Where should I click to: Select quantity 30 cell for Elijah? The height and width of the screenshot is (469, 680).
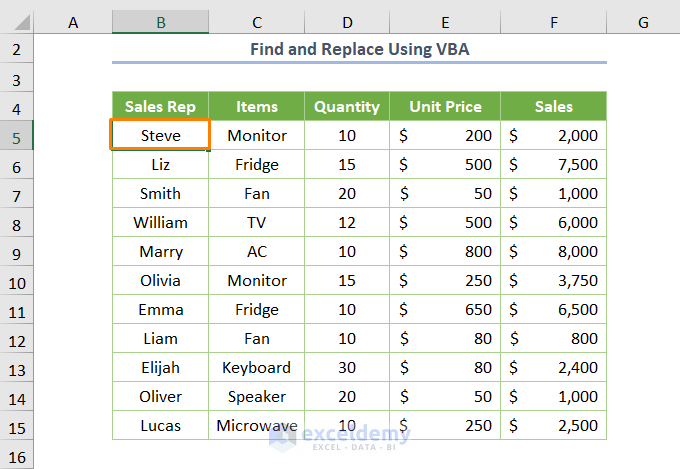coord(347,367)
